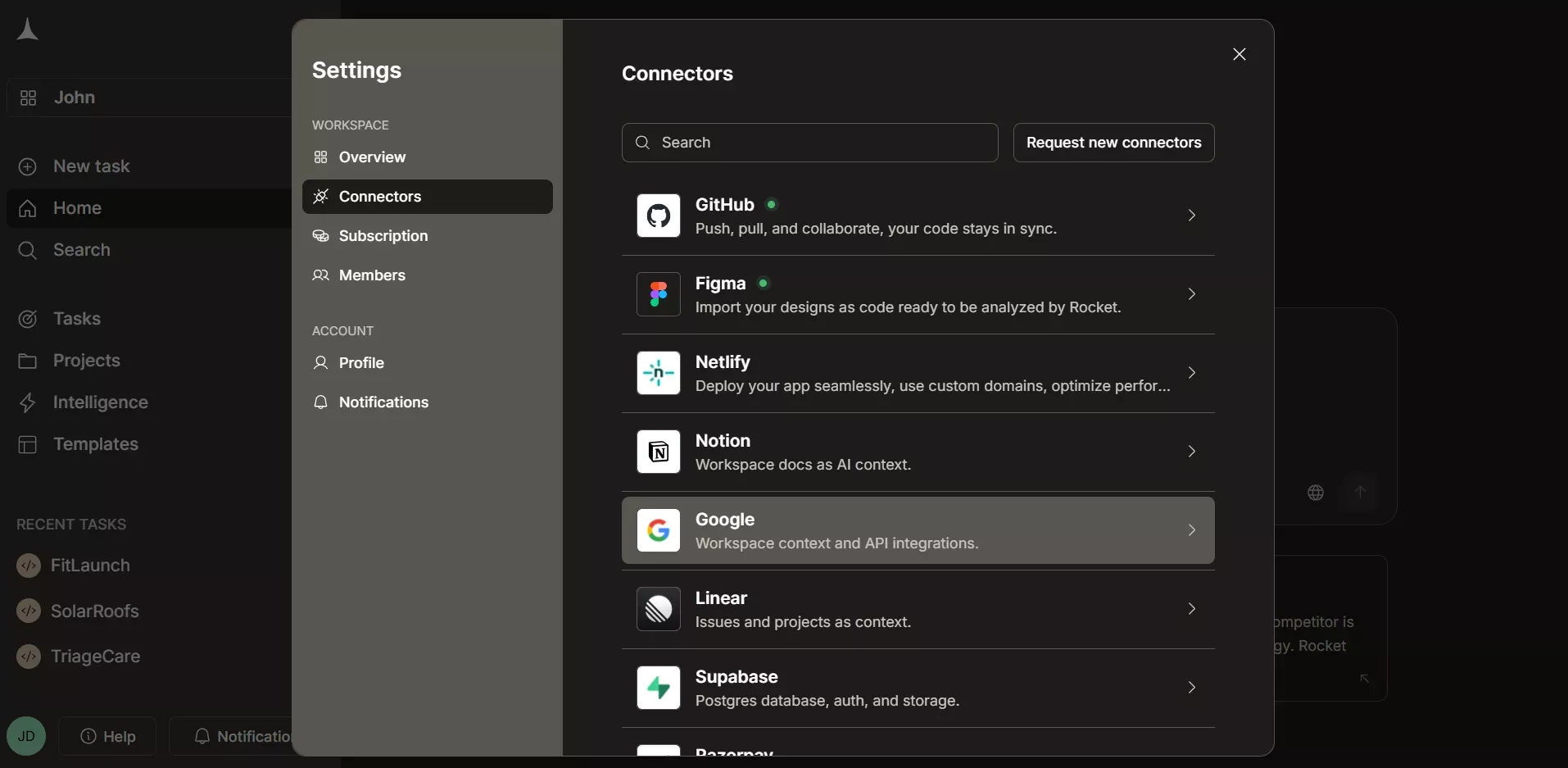This screenshot has width=1568, height=768.
Task: Go to Subscription settings
Action: pos(428,236)
